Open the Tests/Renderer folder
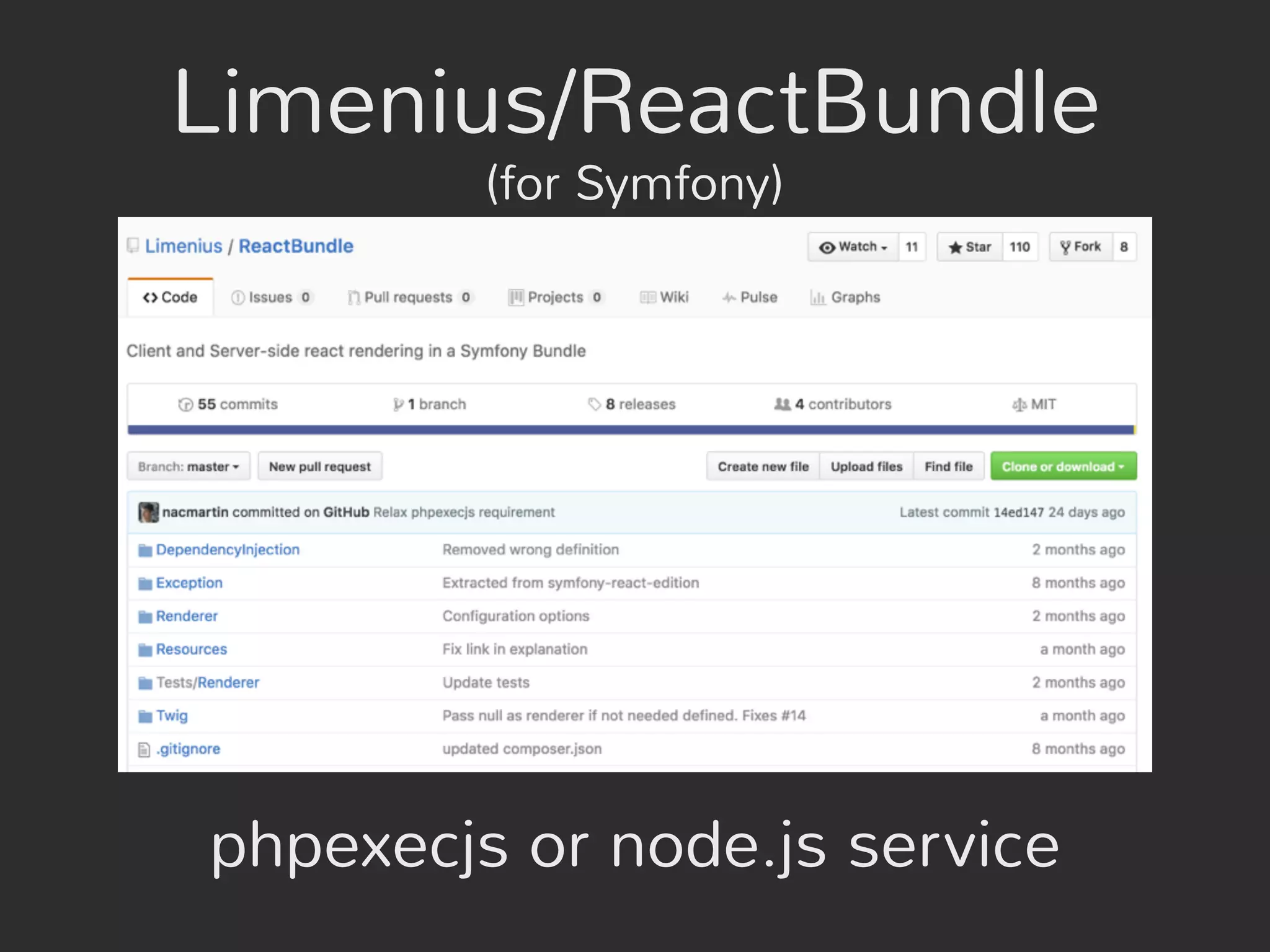The height and width of the screenshot is (952, 1270). point(208,682)
